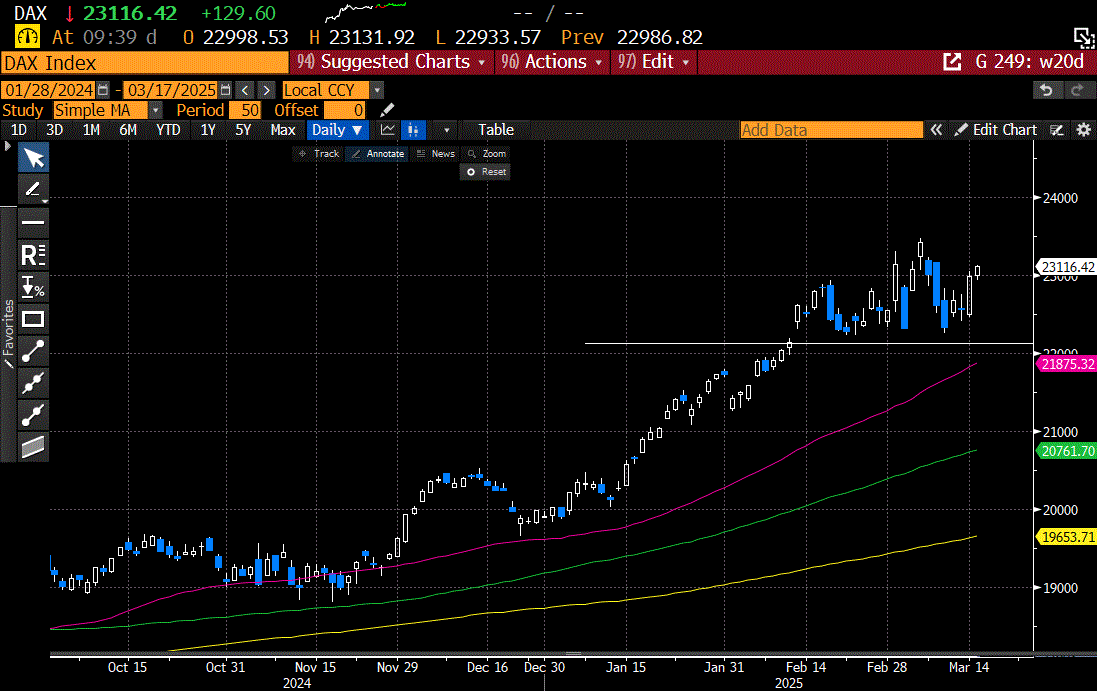The image size is (1097, 691).
Task: Click the pop-out export icon near G 249
Action: pos(952,62)
